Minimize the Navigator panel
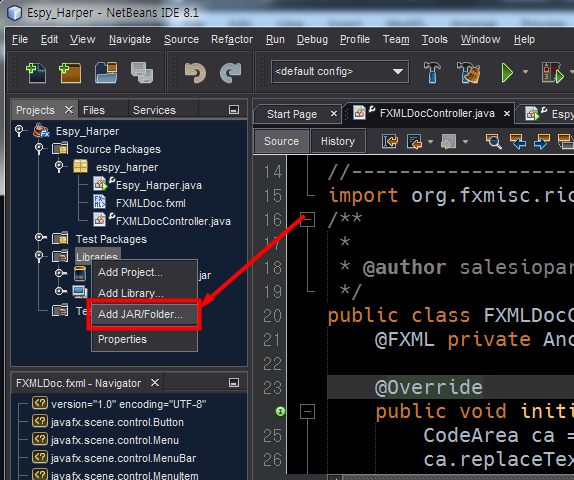 coord(234,383)
